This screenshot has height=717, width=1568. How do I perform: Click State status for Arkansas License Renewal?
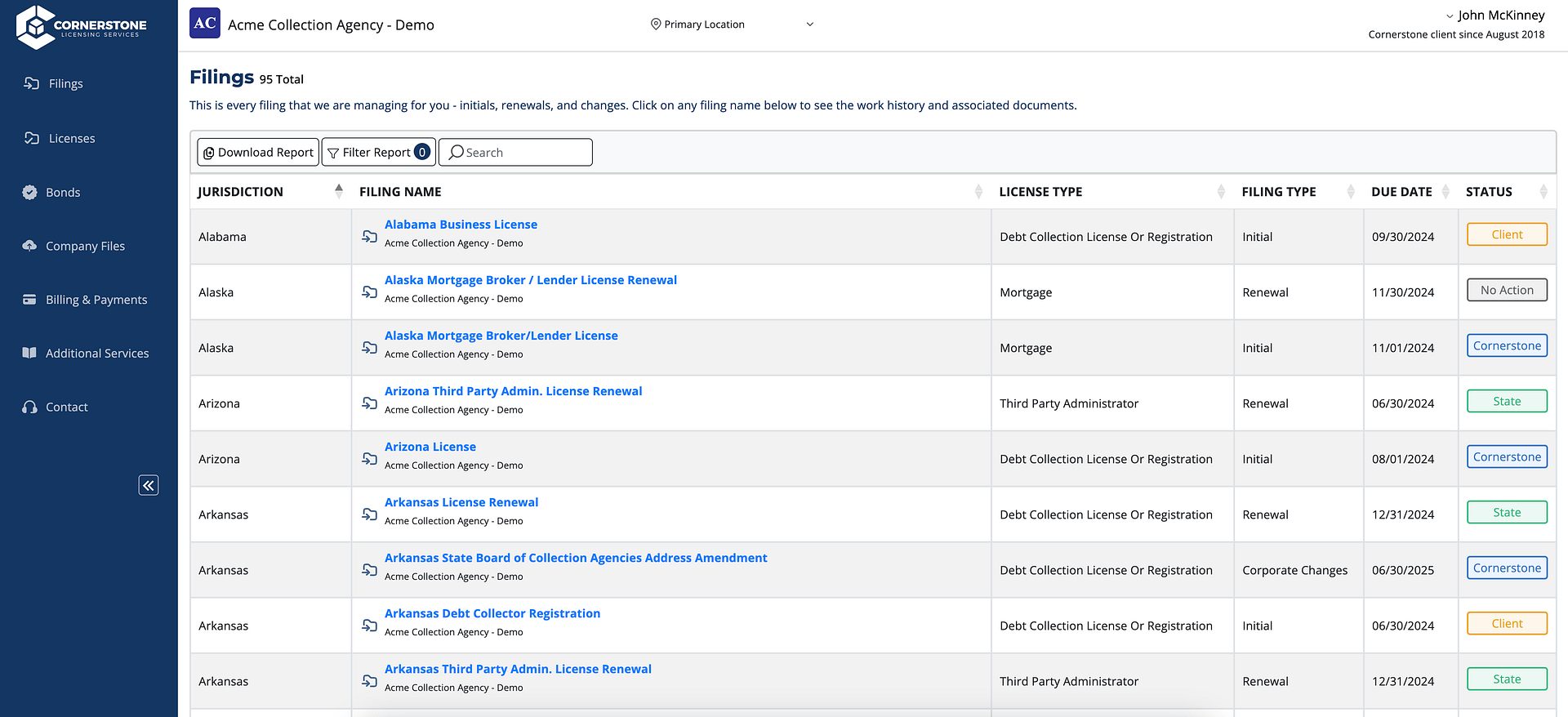[x=1507, y=512]
